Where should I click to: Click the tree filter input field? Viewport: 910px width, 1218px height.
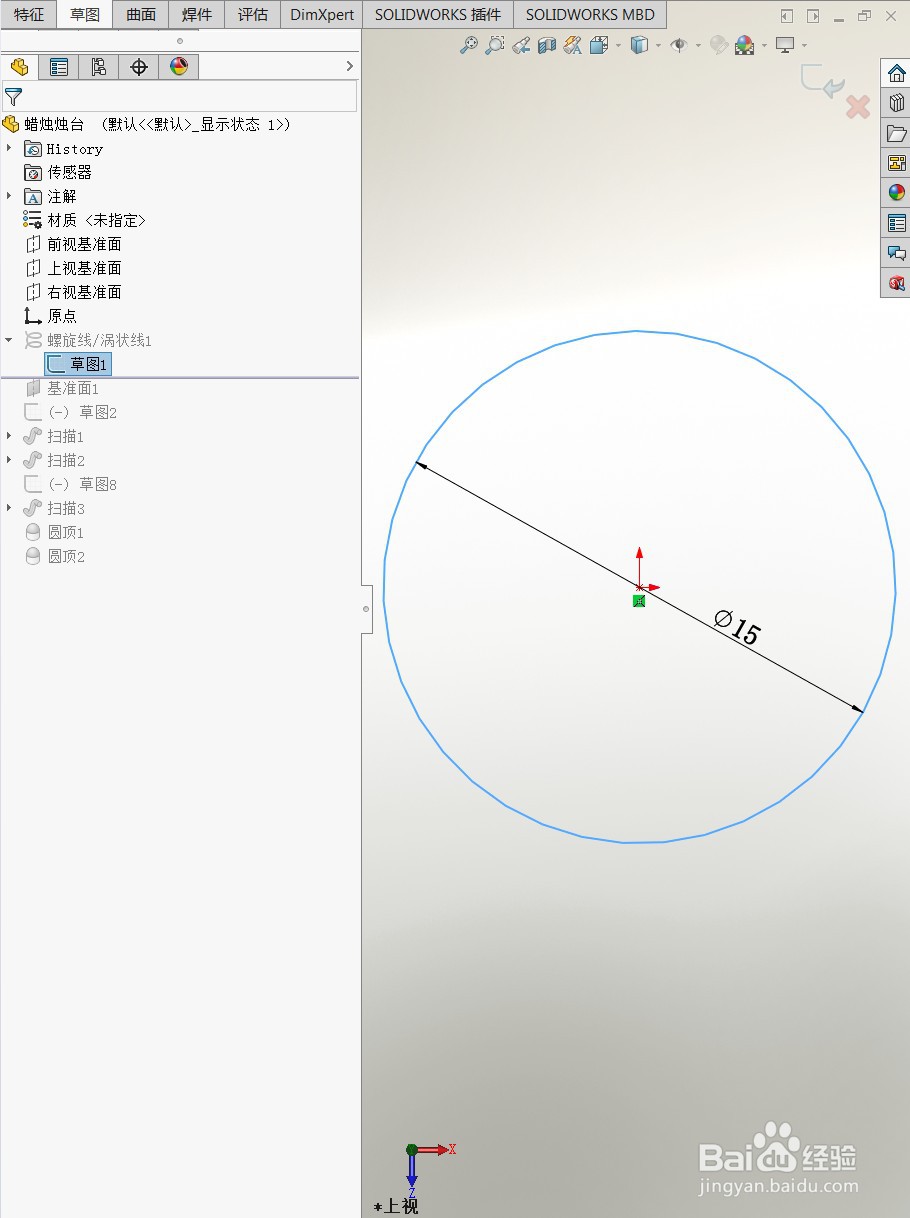point(180,96)
